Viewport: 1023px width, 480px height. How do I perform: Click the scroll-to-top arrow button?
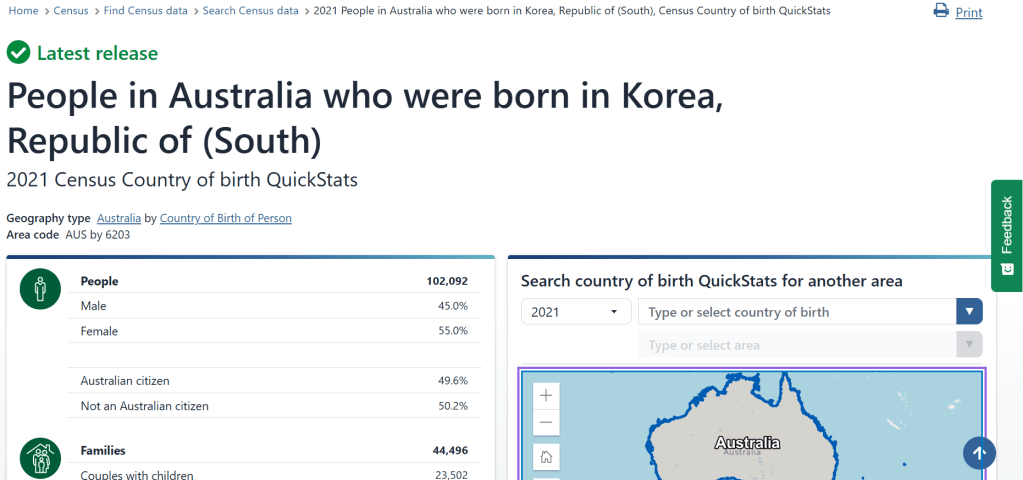[x=979, y=453]
